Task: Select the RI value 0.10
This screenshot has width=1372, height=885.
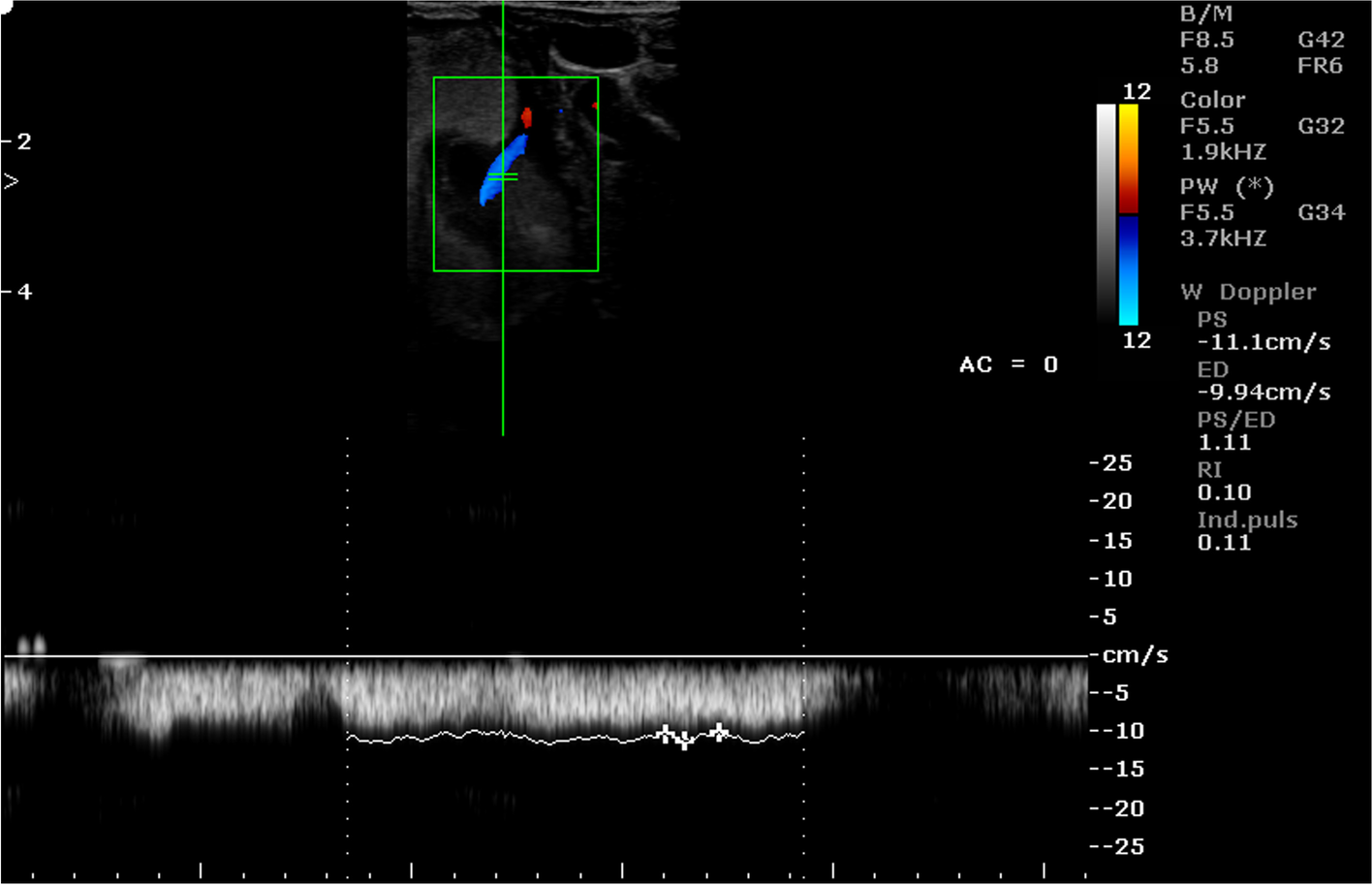Action: [x=1224, y=492]
